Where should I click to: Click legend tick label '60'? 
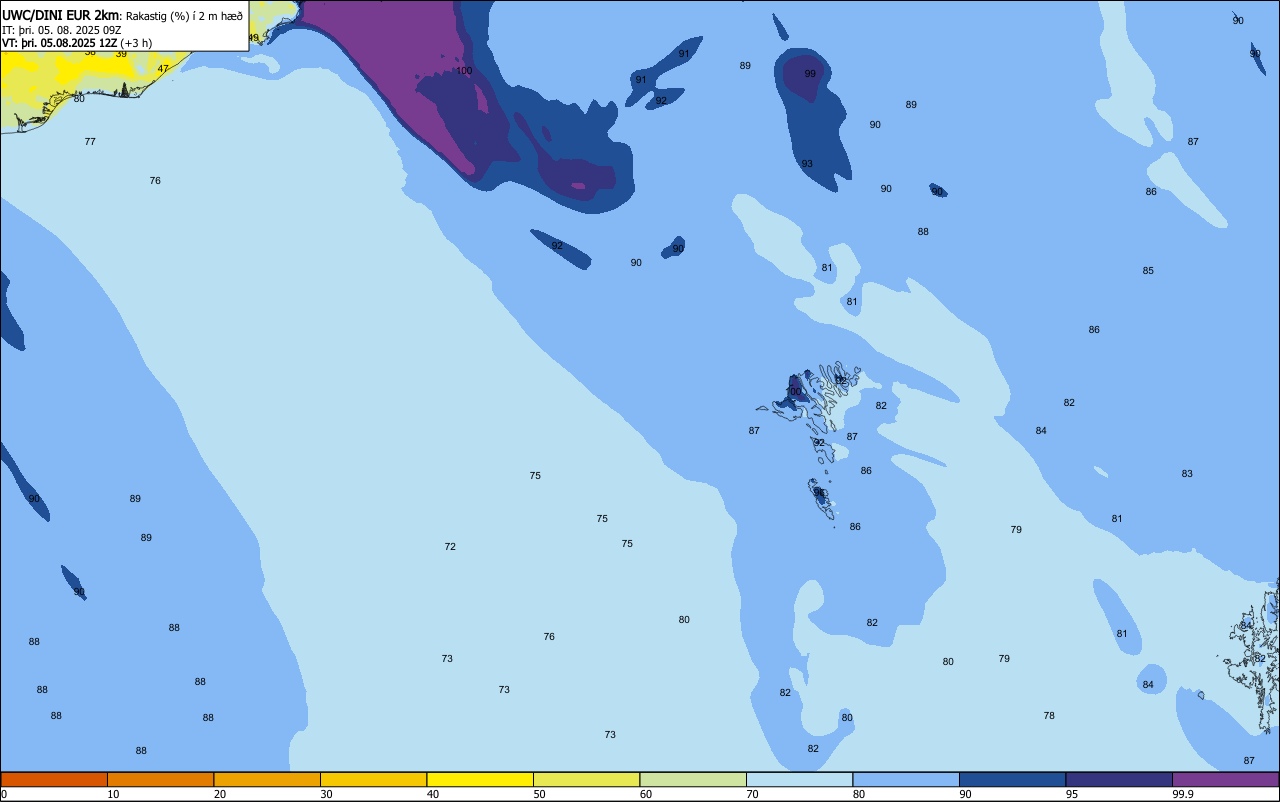click(x=646, y=794)
